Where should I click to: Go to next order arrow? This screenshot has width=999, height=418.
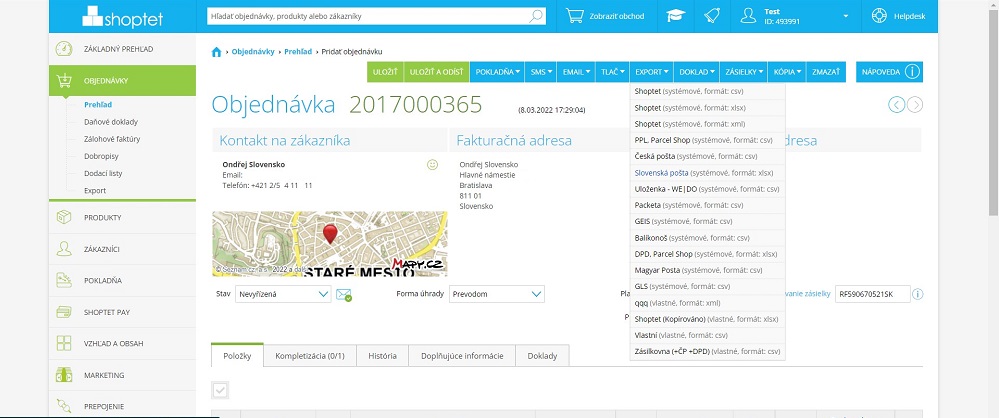pyautogui.click(x=915, y=105)
